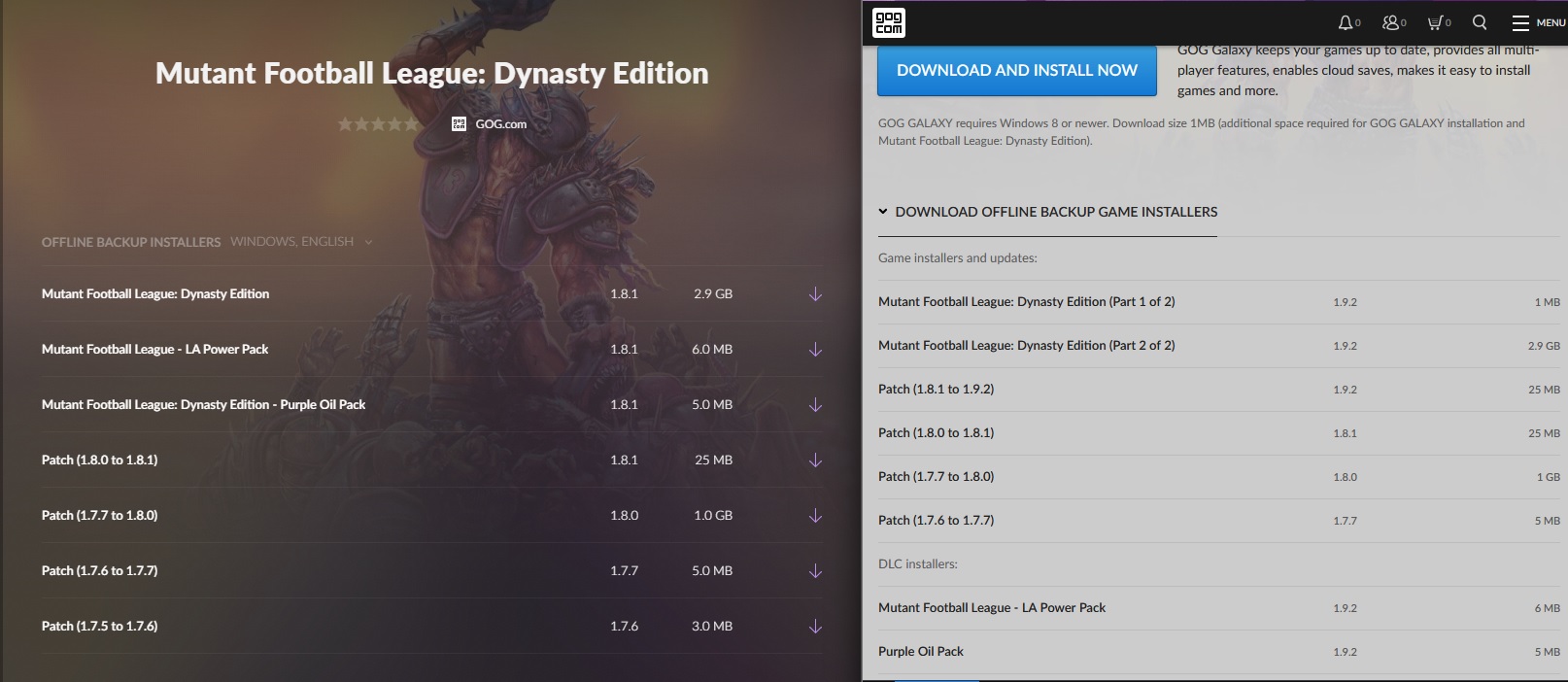Open search magnifier icon
This screenshot has height=682, width=1568.
coord(1480,22)
